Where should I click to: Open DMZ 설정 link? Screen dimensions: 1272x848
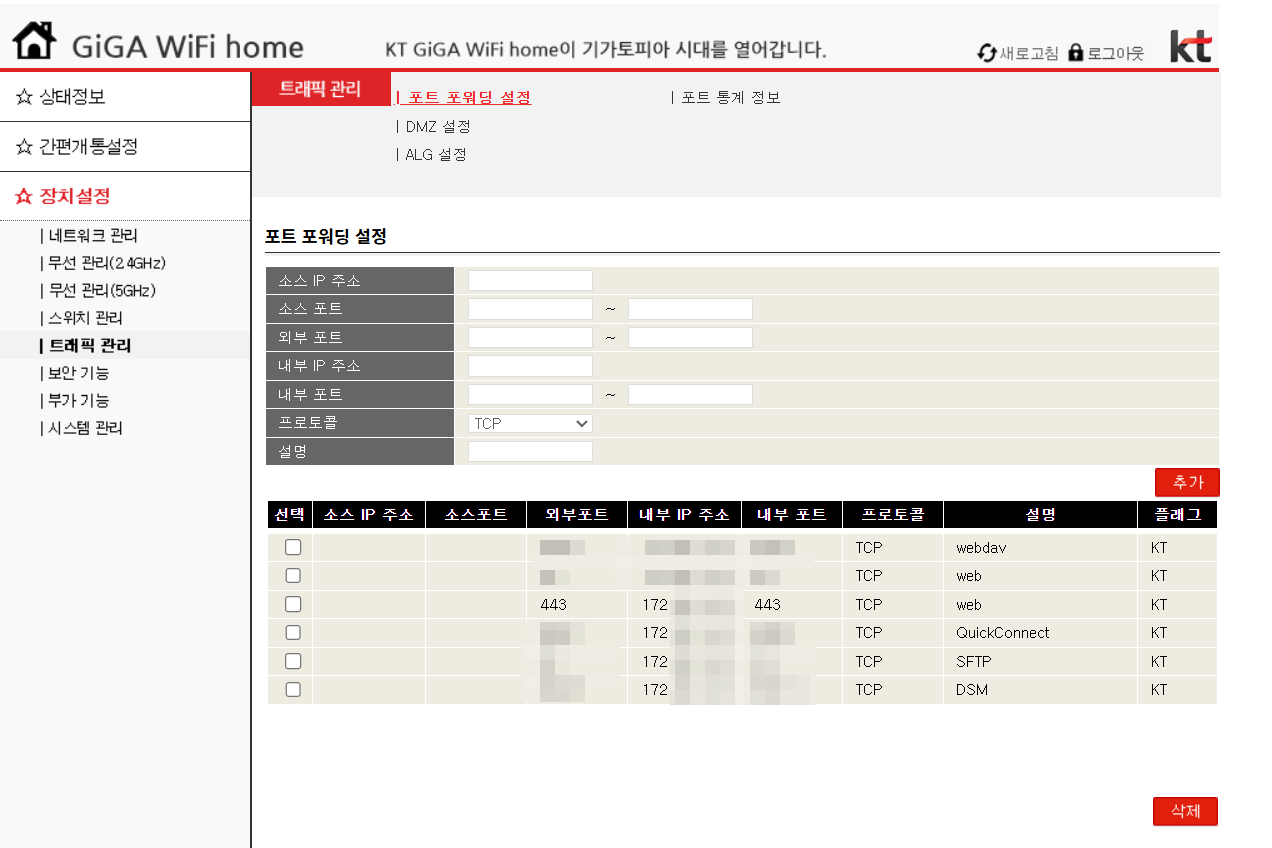(437, 127)
